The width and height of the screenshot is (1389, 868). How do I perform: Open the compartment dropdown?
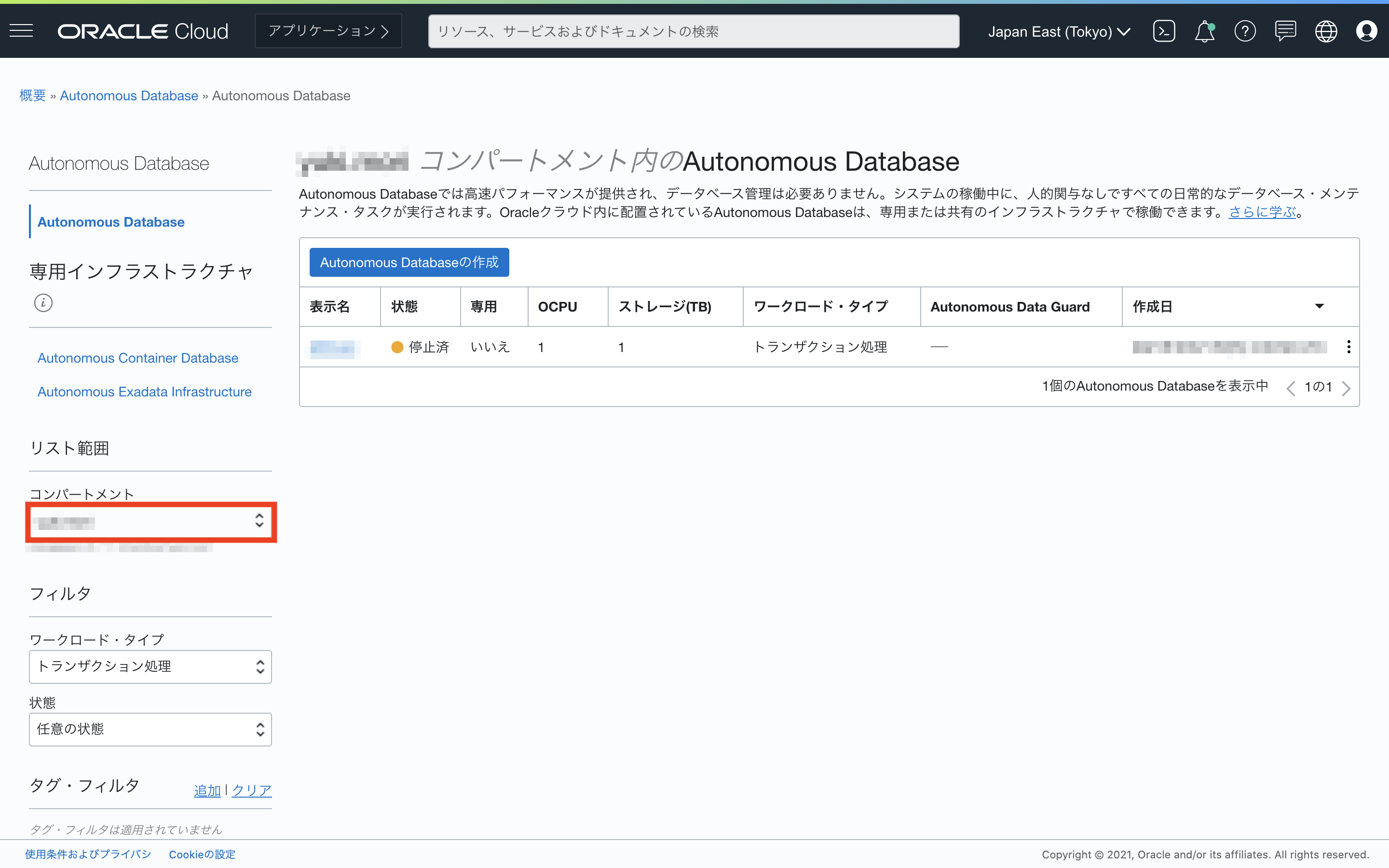tap(150, 521)
